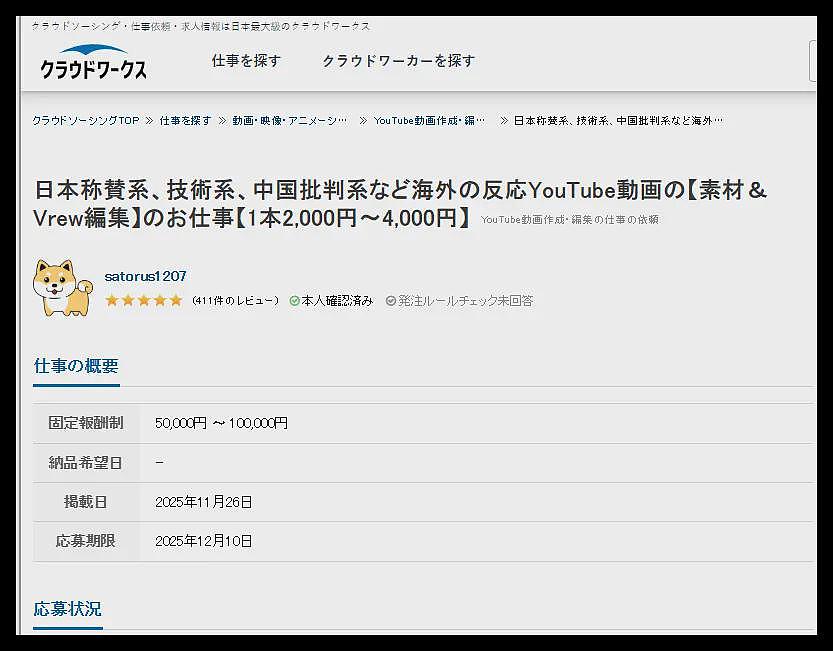Click YouTube動画作成・編集 の仕事の依頼 subtitle

(570, 219)
